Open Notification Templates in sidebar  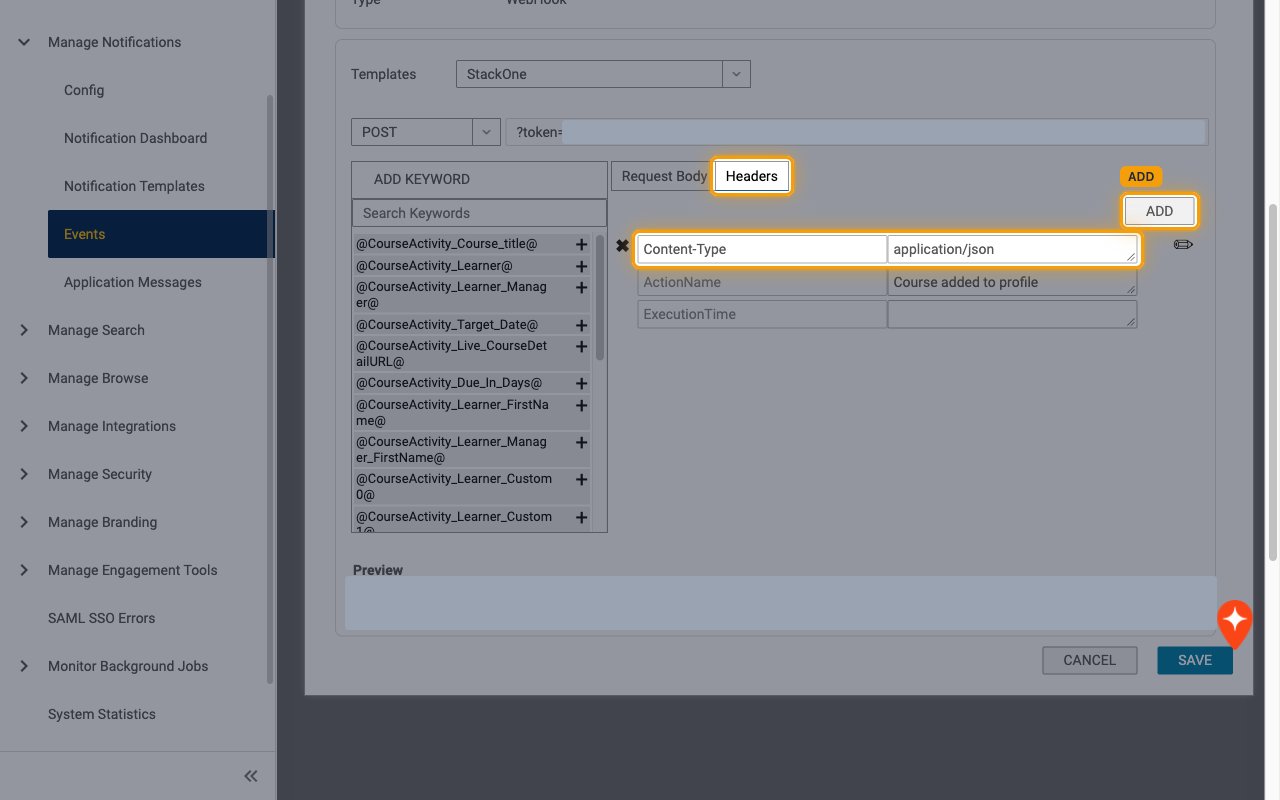tap(134, 186)
